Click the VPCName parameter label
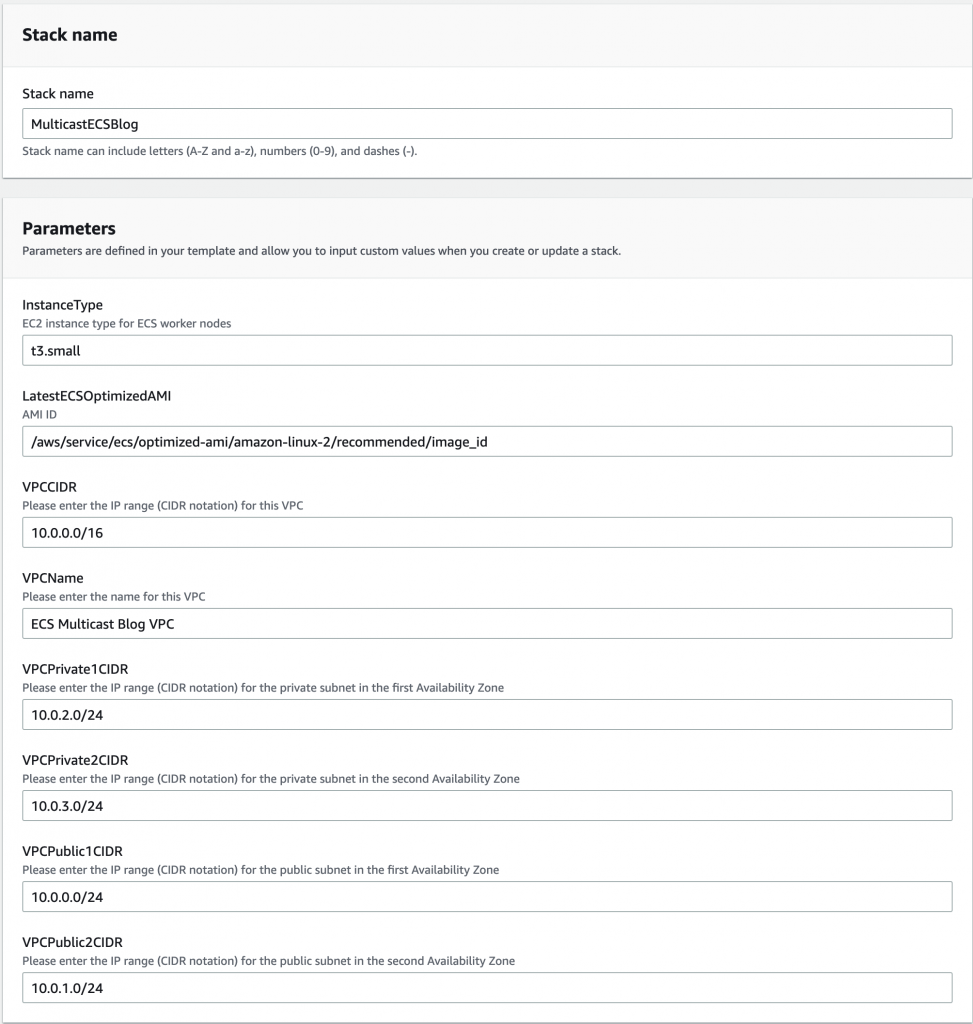Viewport: 973px width, 1024px height. pos(54,577)
